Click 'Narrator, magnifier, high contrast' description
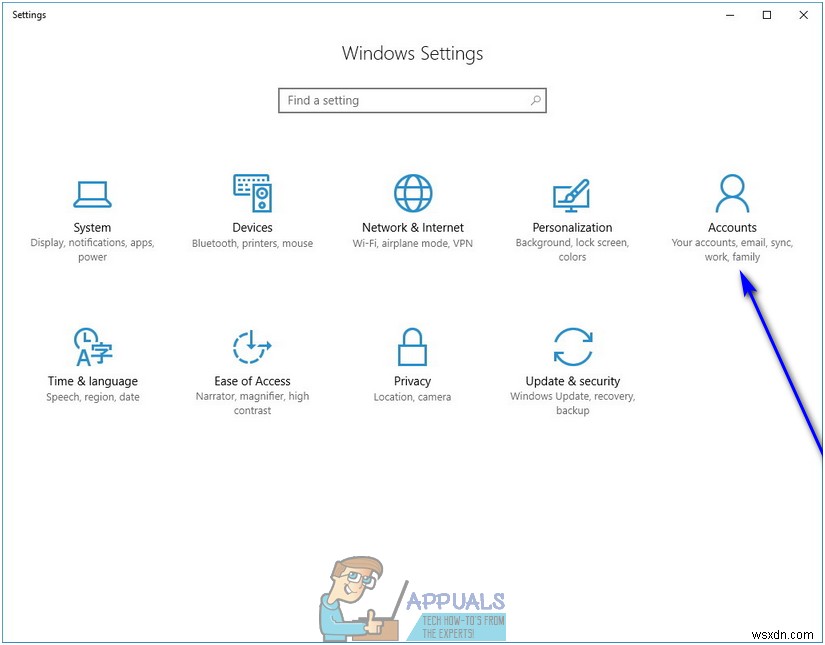825x645 pixels. 253,404
